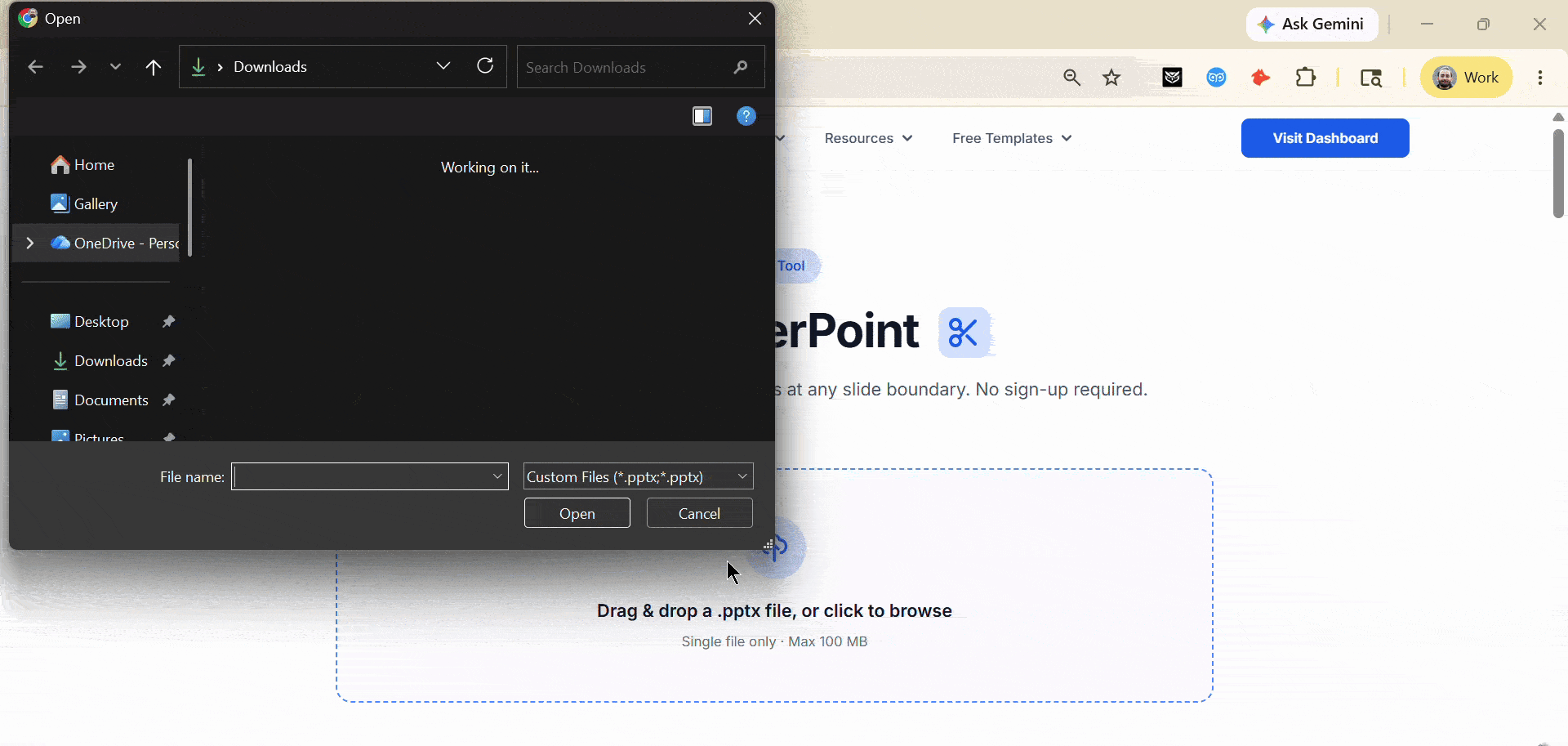Open the black envelope extension icon

coord(1173,78)
